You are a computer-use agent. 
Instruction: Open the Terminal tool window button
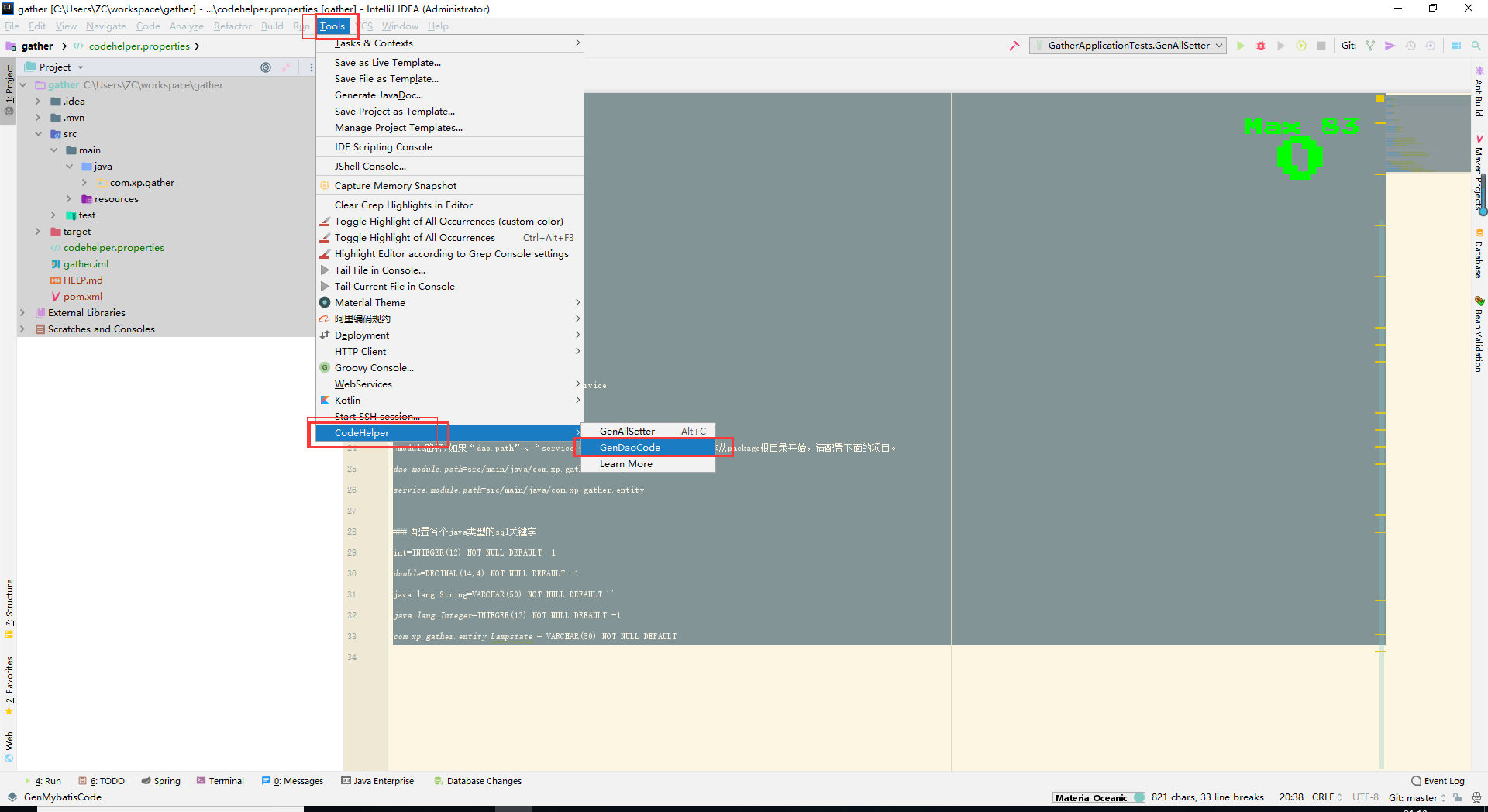click(221, 781)
